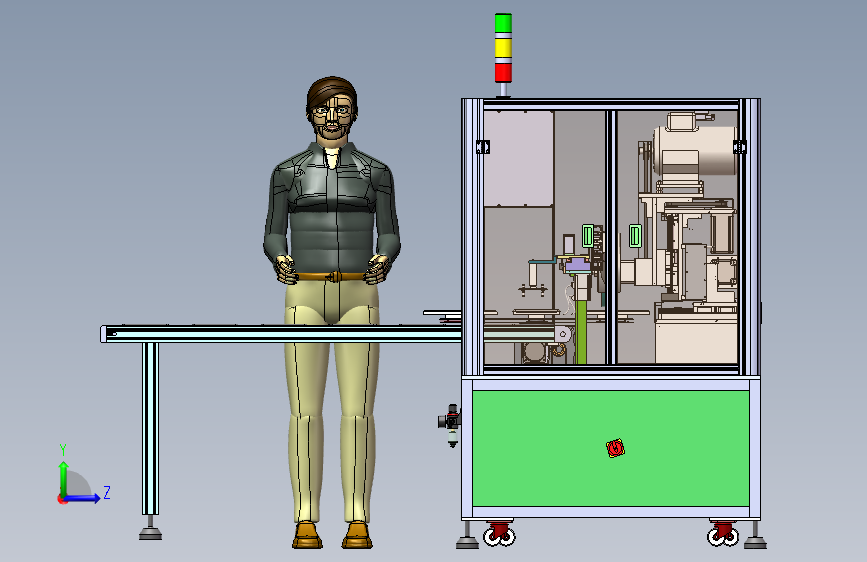Select the green vertical column inside enclosure

(x=581, y=332)
